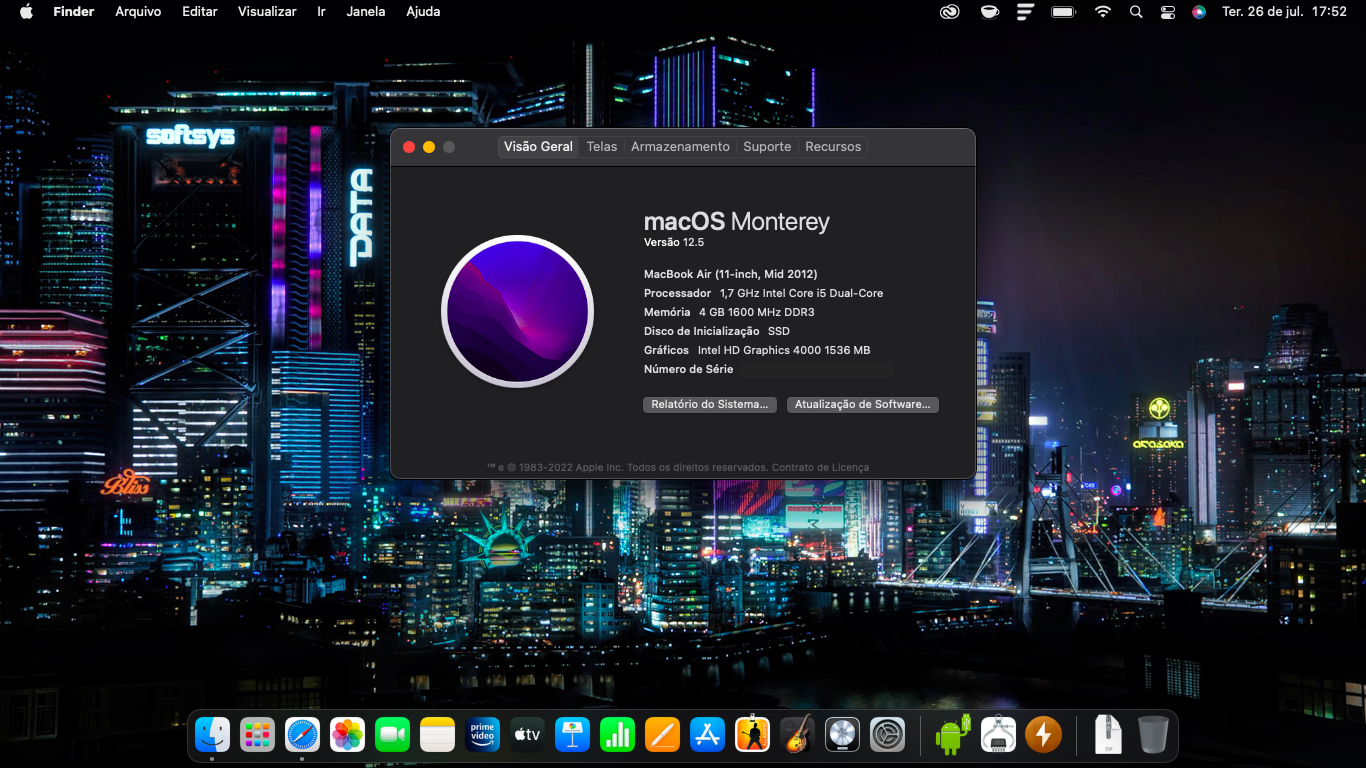The height and width of the screenshot is (768, 1366).
Task: Switch to the Armazenamento tab
Action: [x=680, y=146]
